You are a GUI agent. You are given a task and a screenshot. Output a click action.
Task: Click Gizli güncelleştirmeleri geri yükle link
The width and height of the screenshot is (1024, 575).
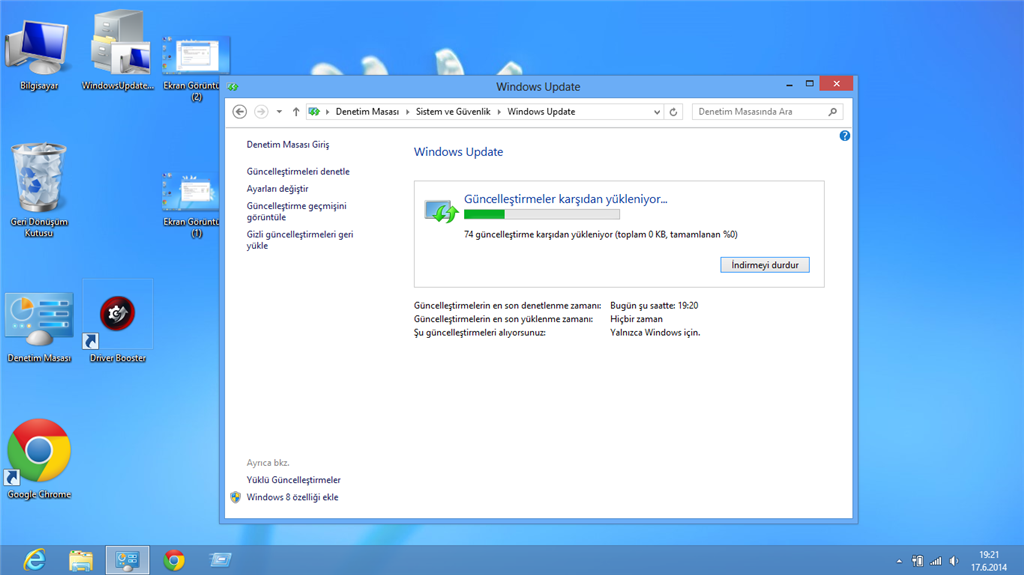tap(300, 240)
